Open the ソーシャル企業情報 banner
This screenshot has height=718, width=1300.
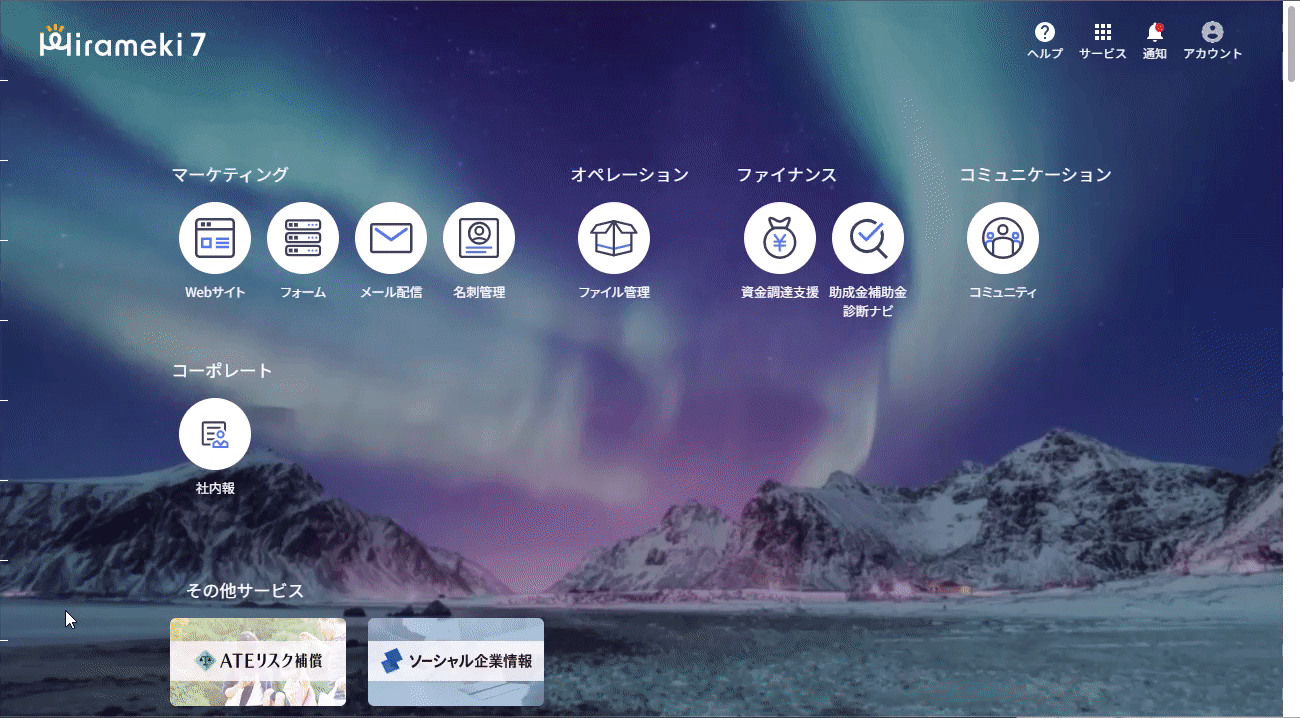[456, 661]
